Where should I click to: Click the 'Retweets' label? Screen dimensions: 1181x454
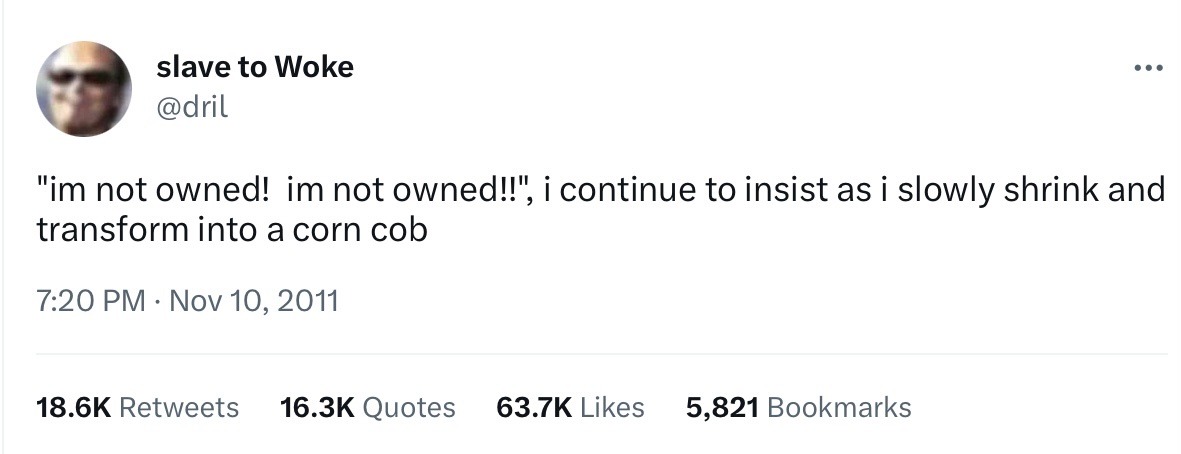click(x=179, y=407)
